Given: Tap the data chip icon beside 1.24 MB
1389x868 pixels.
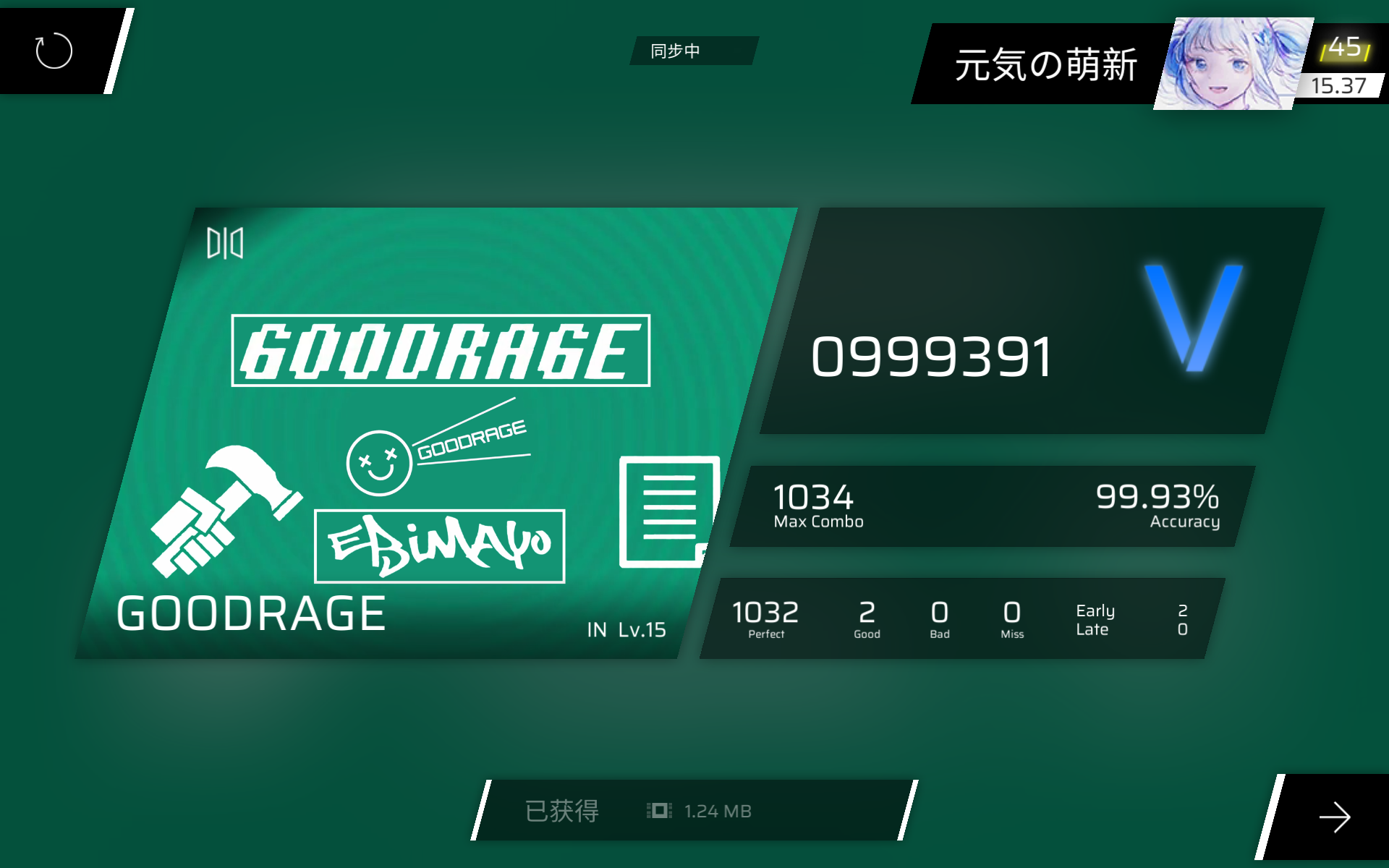Looking at the screenshot, I should pyautogui.click(x=659, y=811).
